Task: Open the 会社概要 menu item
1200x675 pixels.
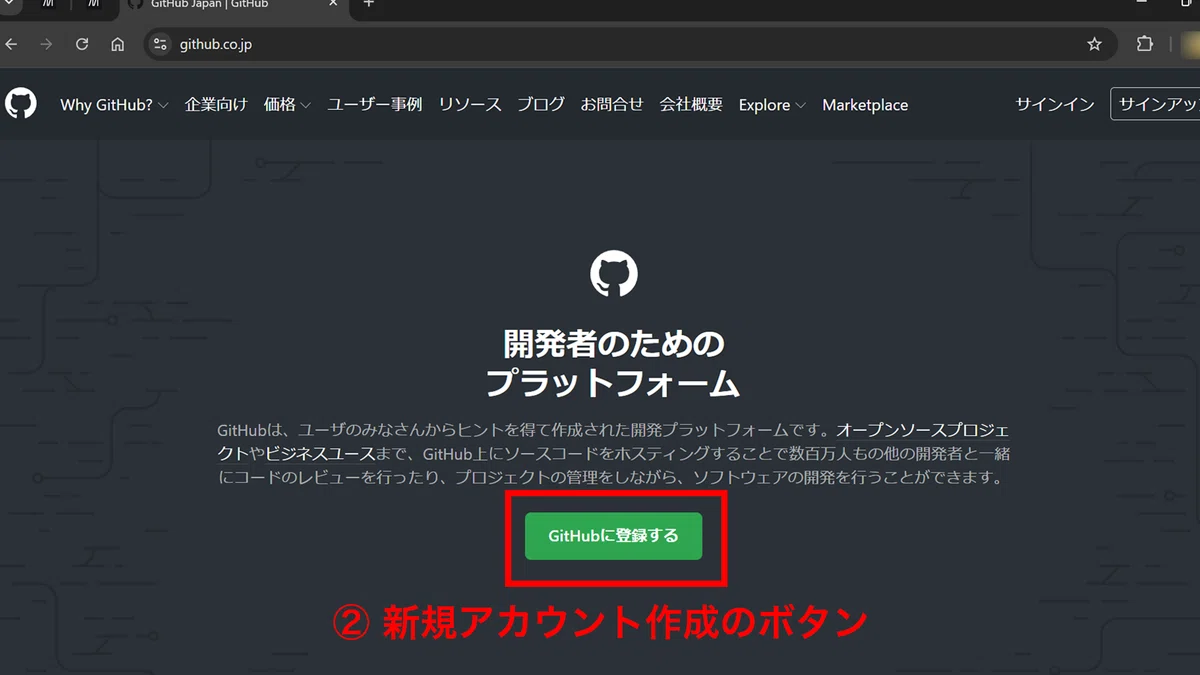Action: click(691, 105)
